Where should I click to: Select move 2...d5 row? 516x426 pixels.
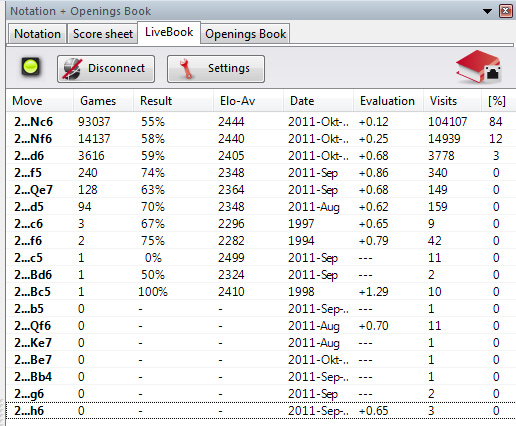(261, 207)
